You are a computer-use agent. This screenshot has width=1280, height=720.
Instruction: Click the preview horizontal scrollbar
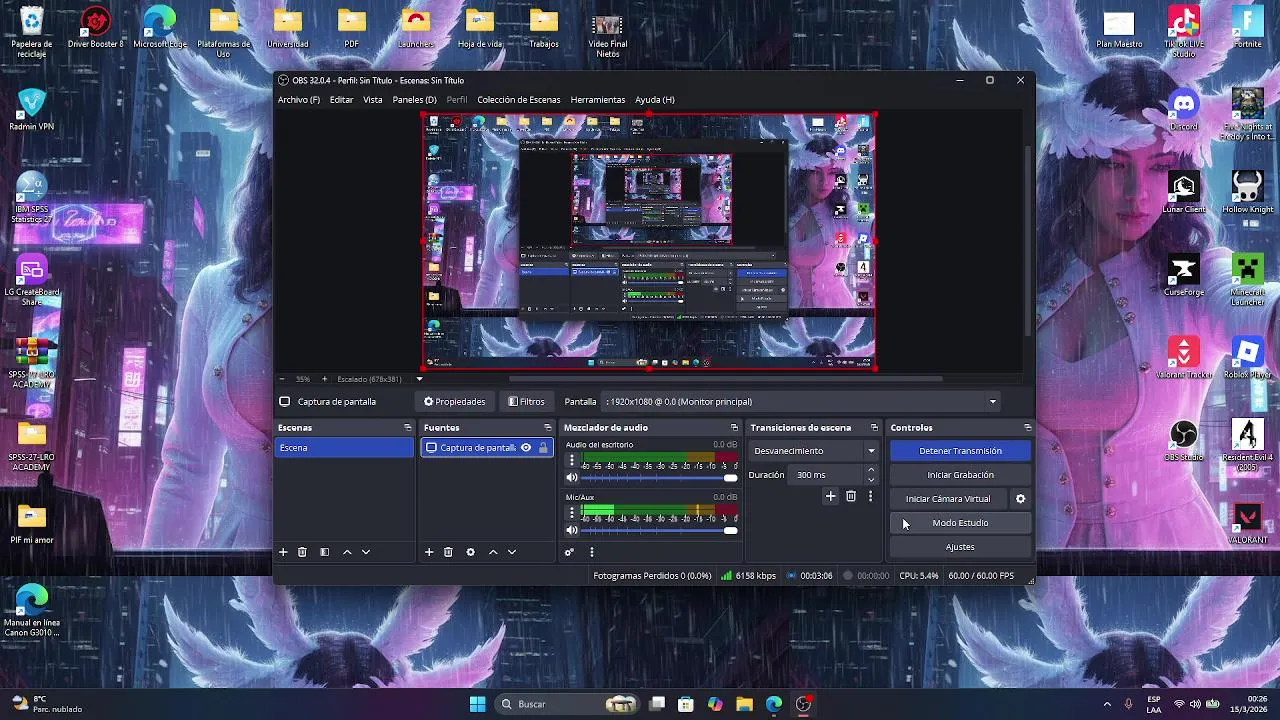click(x=726, y=379)
